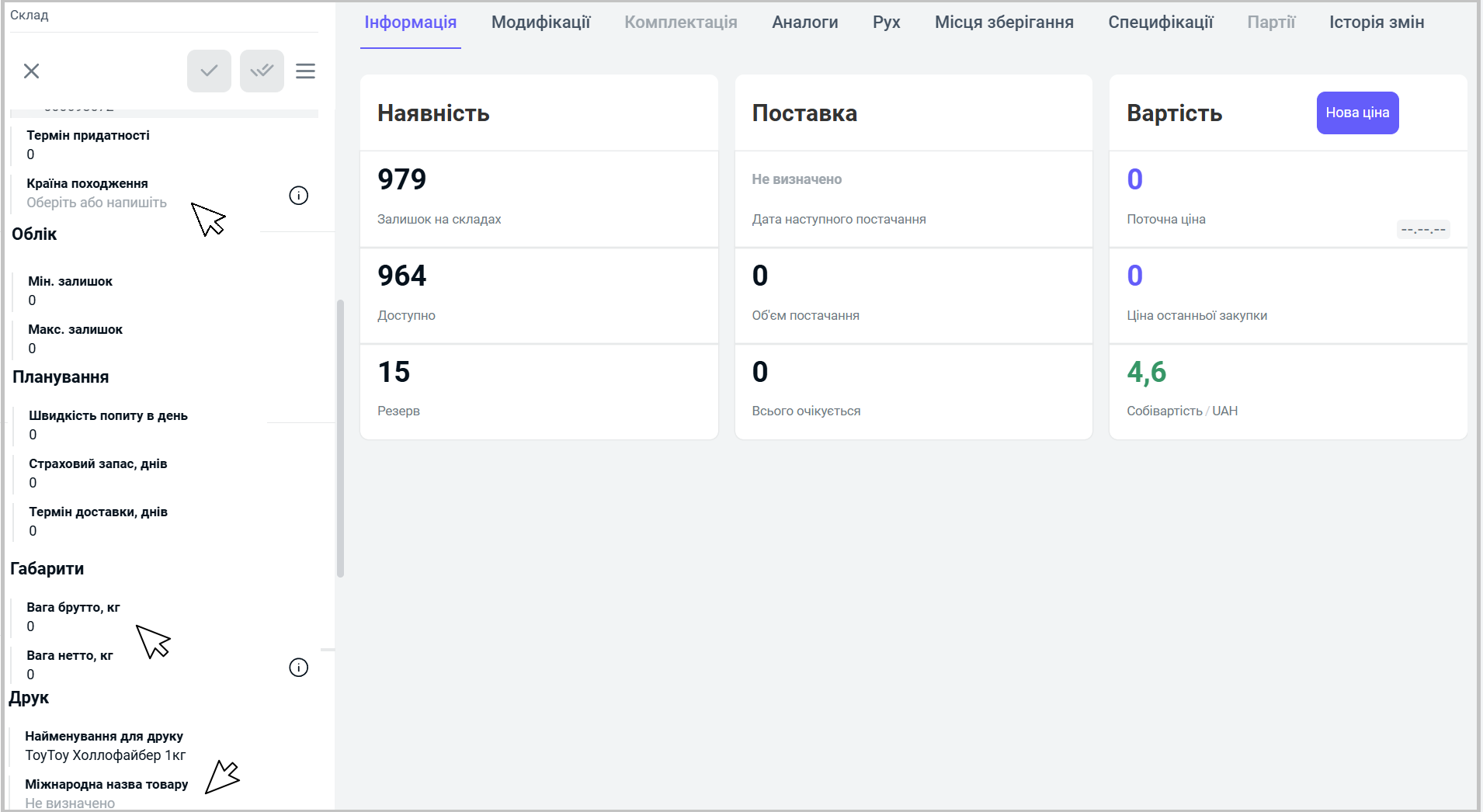Open the Аналоги tab
Viewport: 1483px width, 812px height.
(804, 23)
